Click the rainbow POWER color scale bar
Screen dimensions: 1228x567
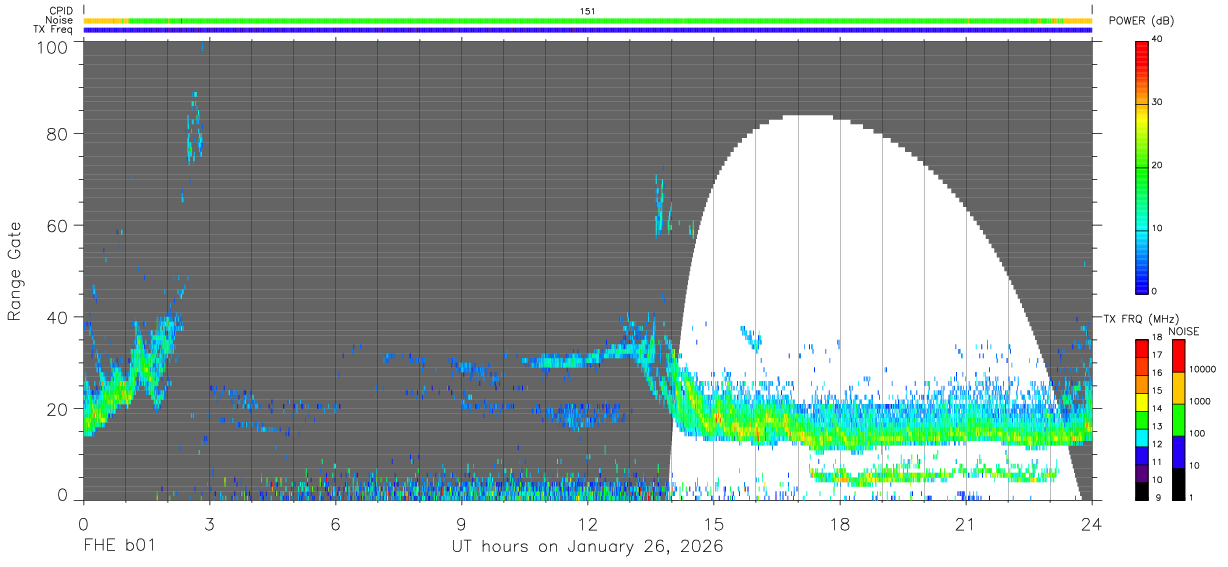(1142, 166)
